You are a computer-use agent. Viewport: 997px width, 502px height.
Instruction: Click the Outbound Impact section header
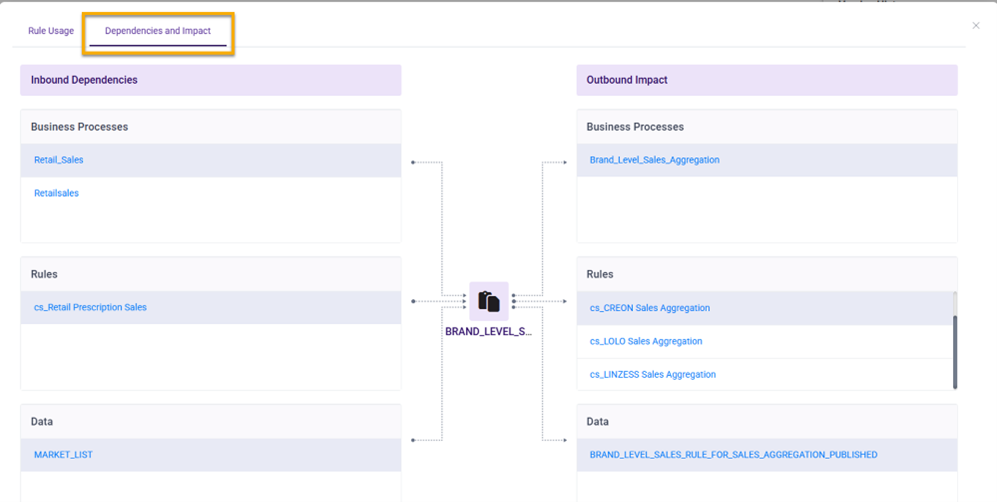627,80
